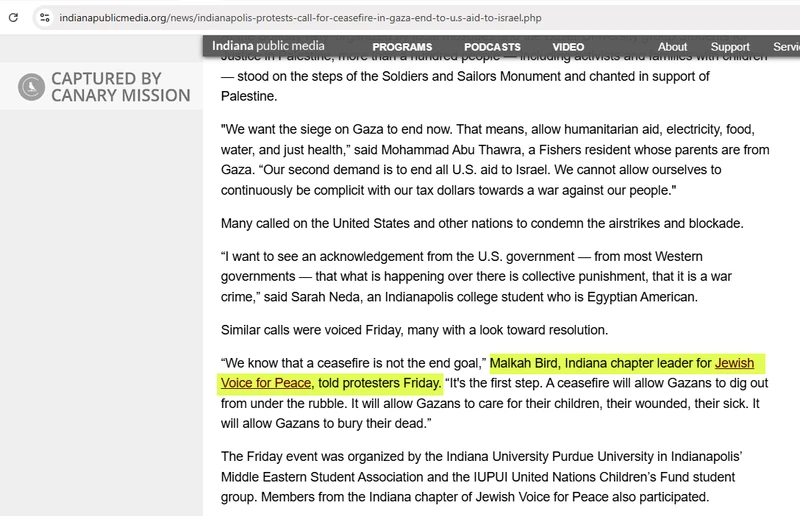Screen dimensions: 800x516
Task: Open the Podcasts menu
Action: point(492,47)
